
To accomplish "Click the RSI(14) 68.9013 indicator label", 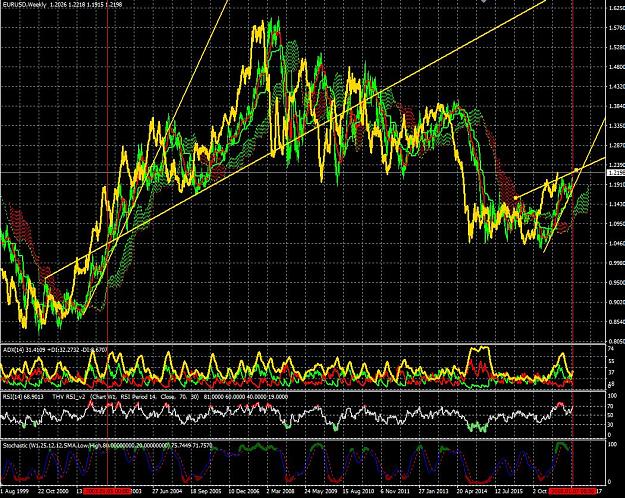I will point(23,397).
